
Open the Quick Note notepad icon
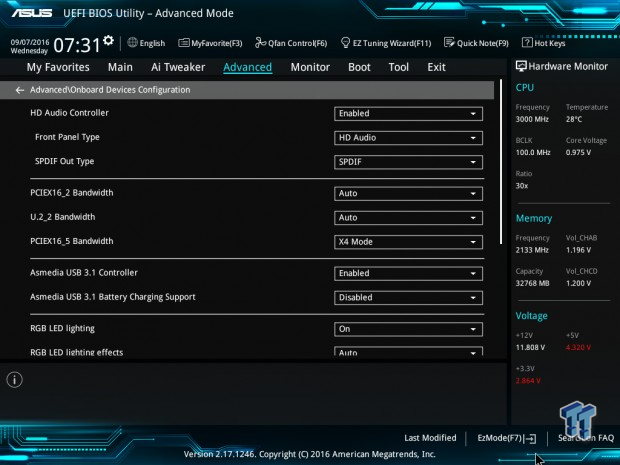point(449,42)
